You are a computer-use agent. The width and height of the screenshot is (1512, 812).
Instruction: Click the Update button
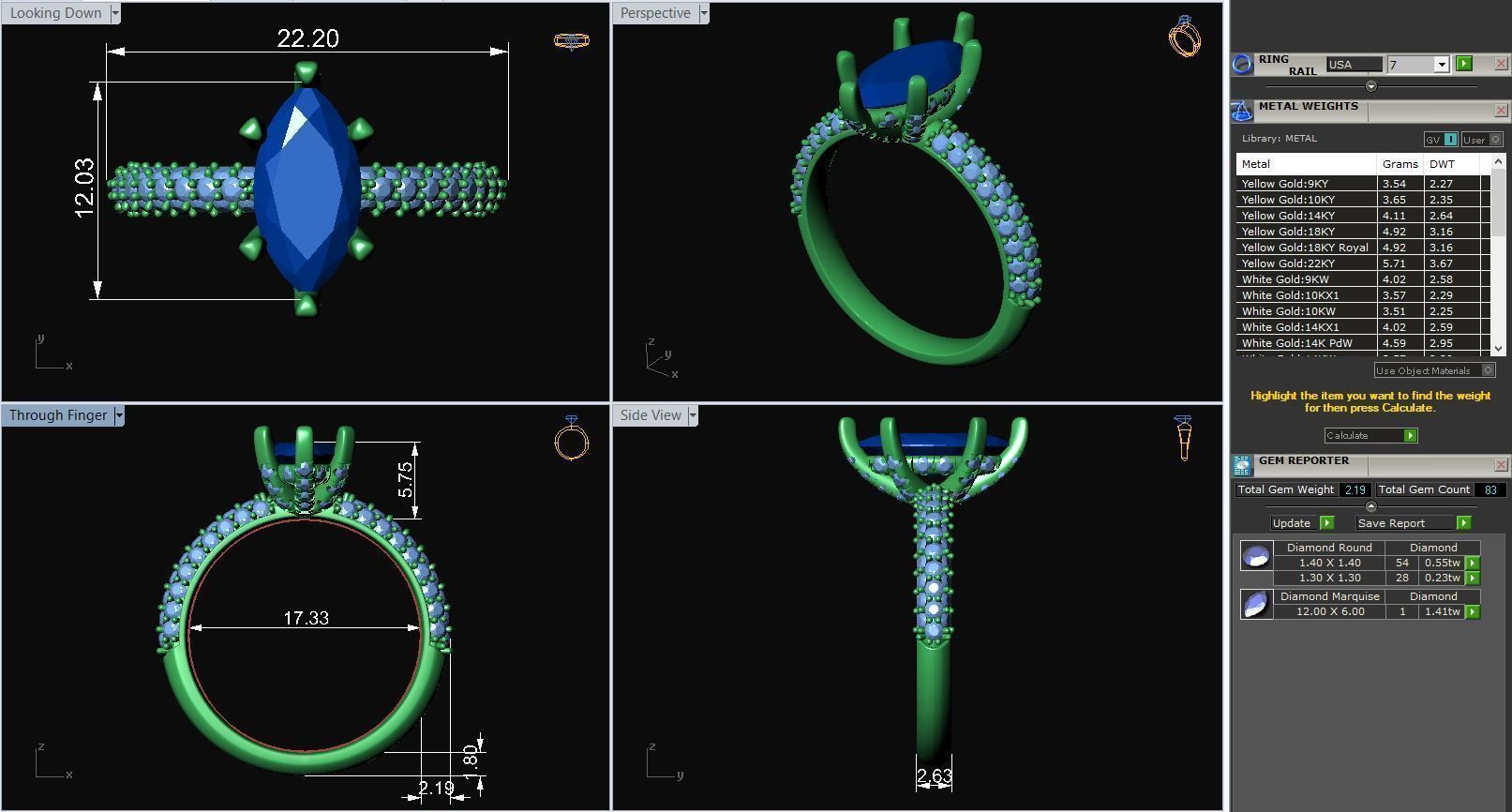click(1295, 523)
